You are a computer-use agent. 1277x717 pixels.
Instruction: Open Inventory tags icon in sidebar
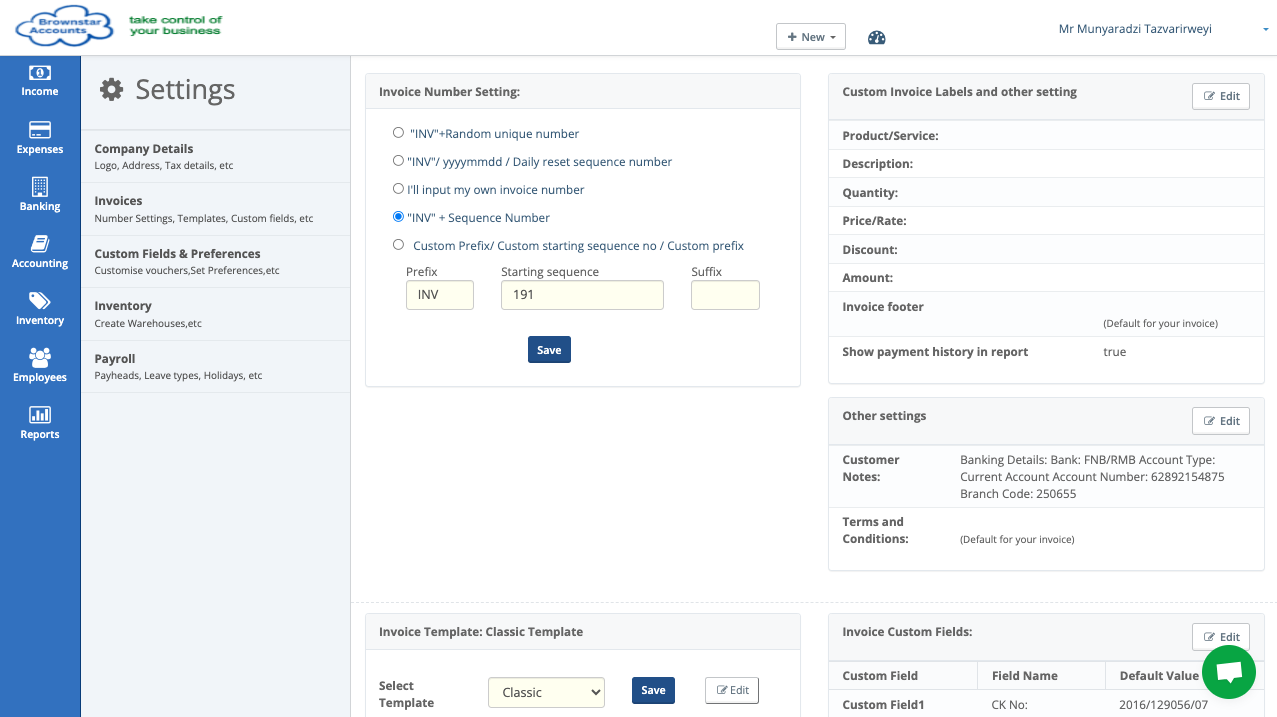point(40,301)
